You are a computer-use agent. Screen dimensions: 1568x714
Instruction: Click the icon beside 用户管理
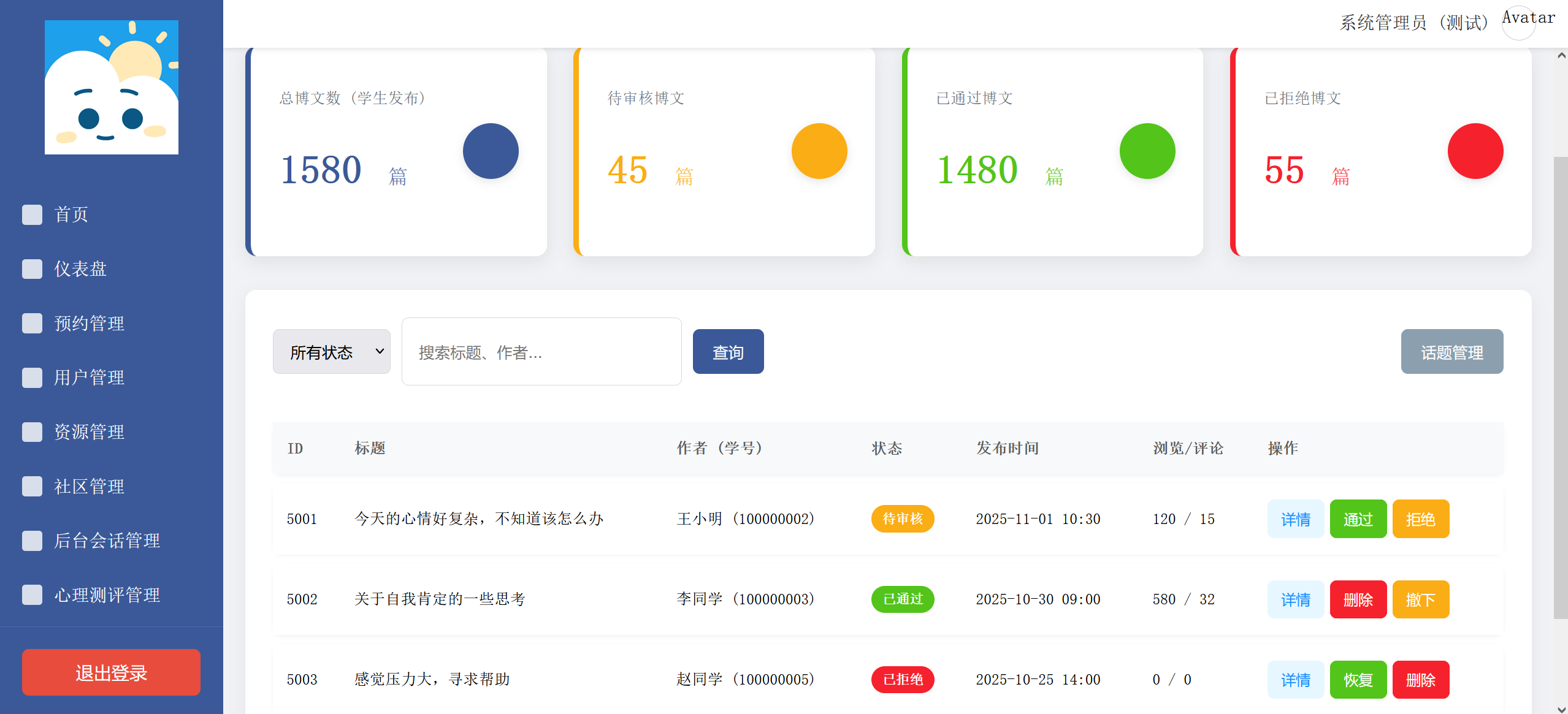(x=32, y=378)
